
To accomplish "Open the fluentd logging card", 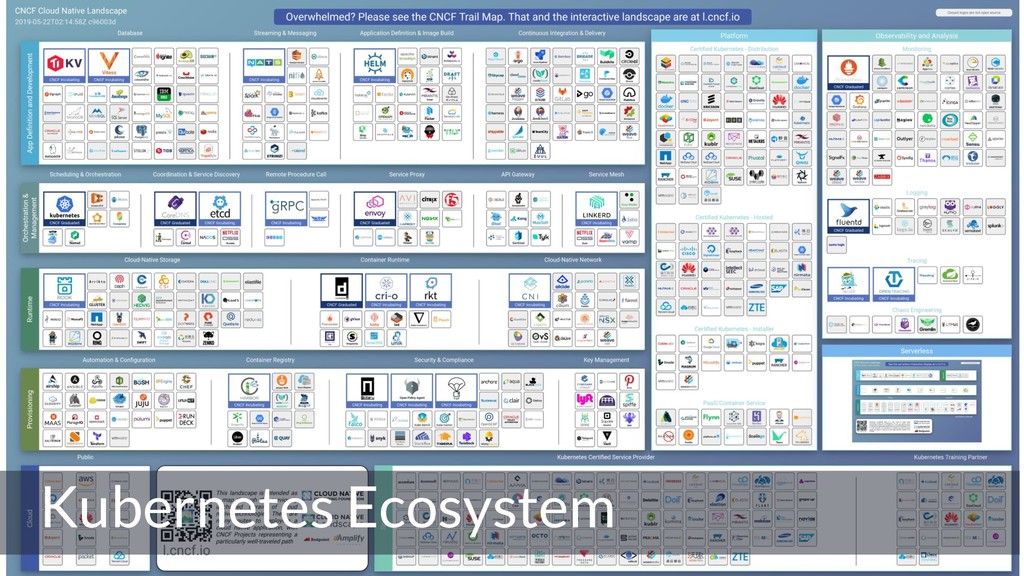I will (x=848, y=216).
